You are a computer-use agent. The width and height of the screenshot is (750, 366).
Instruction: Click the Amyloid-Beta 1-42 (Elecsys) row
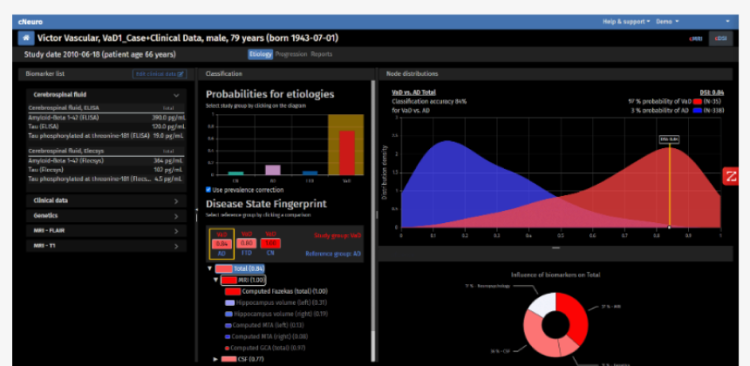click(x=106, y=161)
